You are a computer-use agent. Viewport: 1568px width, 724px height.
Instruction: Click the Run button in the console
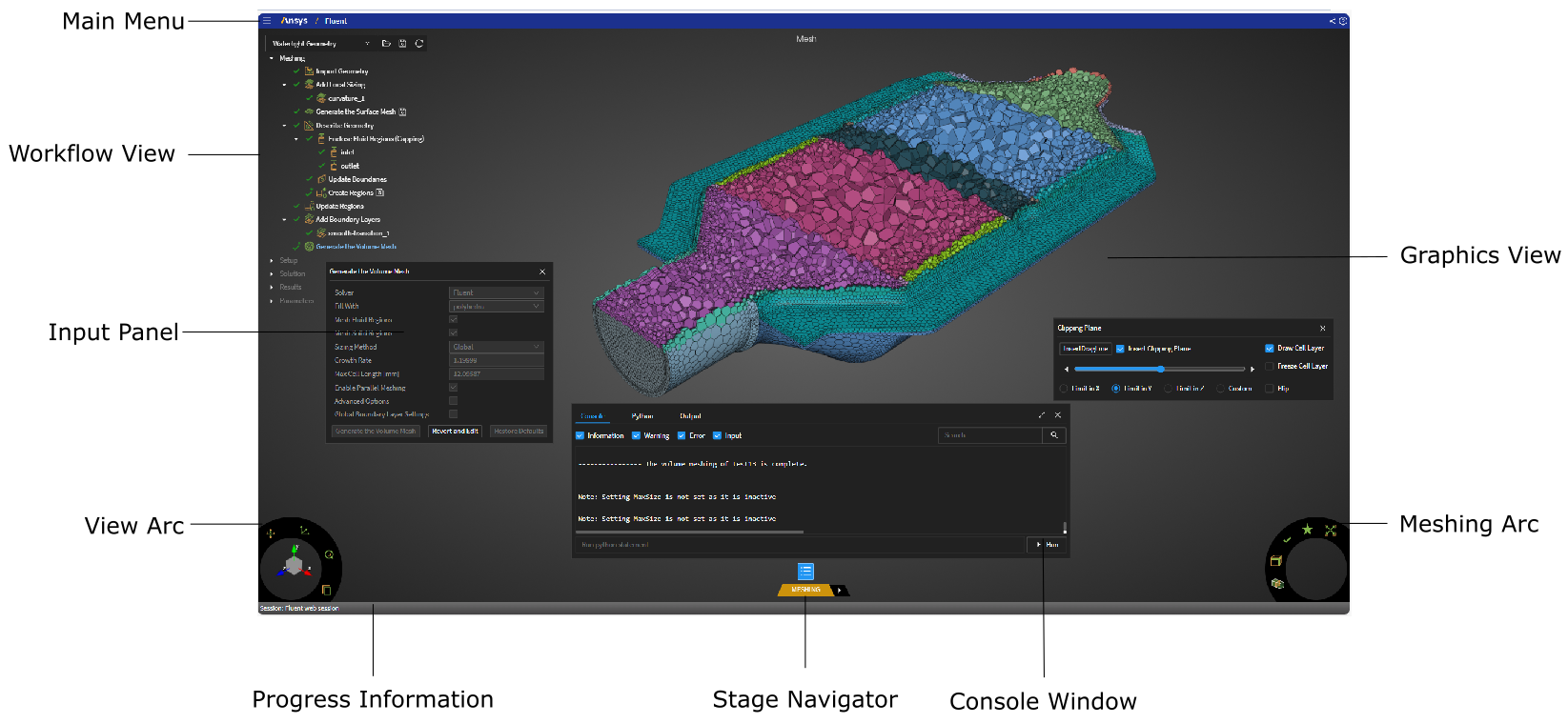(1048, 545)
